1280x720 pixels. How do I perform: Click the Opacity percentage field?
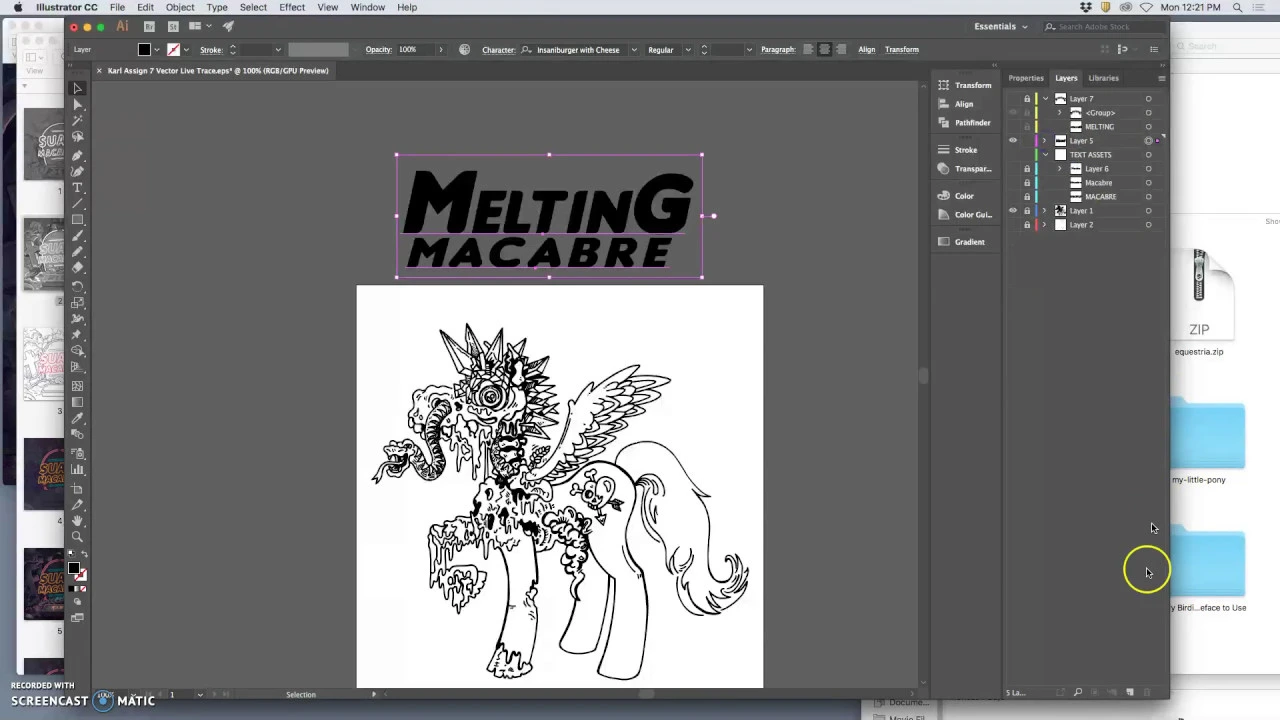pos(415,49)
